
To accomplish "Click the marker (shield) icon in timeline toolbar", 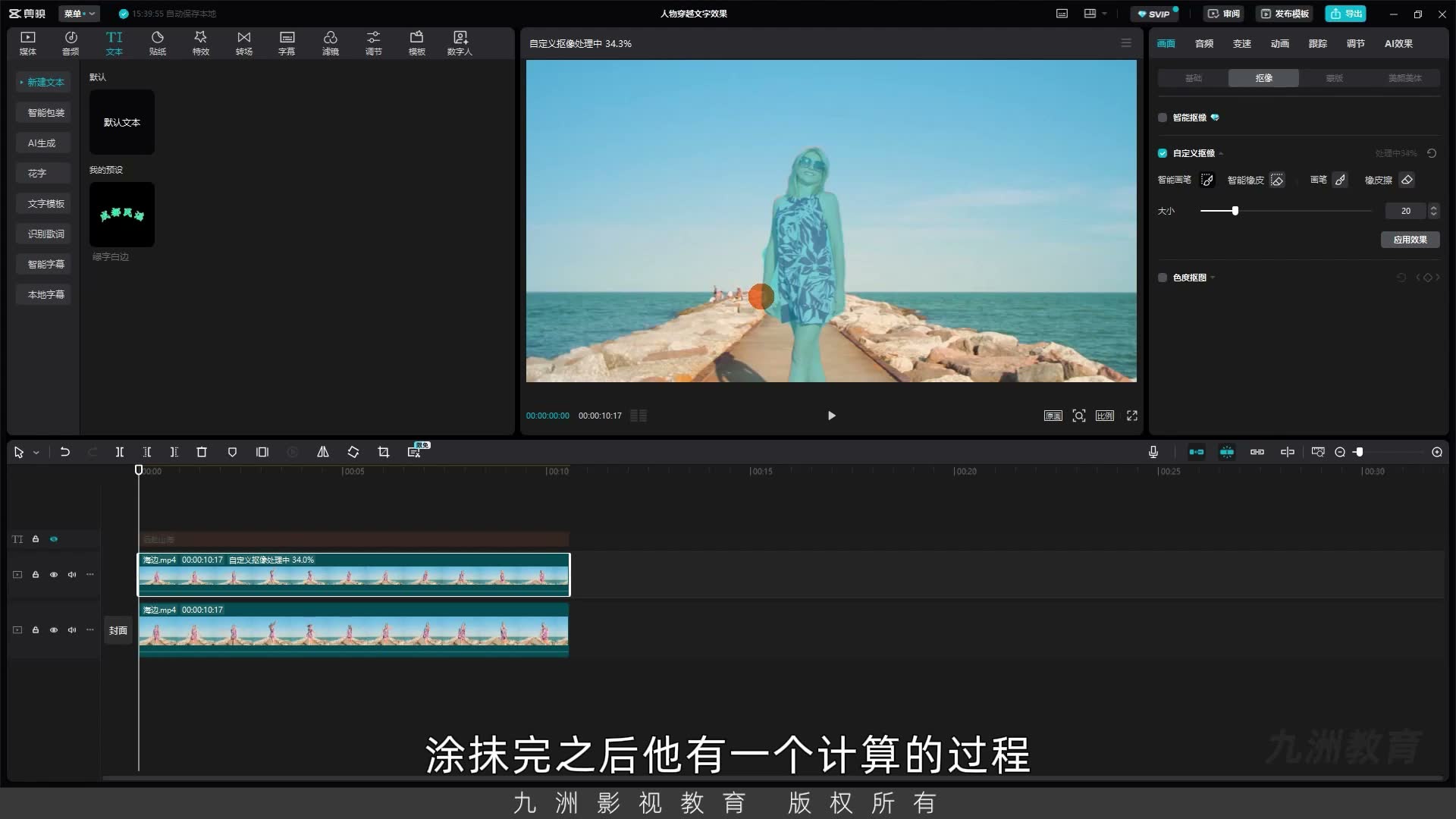I will [x=232, y=452].
